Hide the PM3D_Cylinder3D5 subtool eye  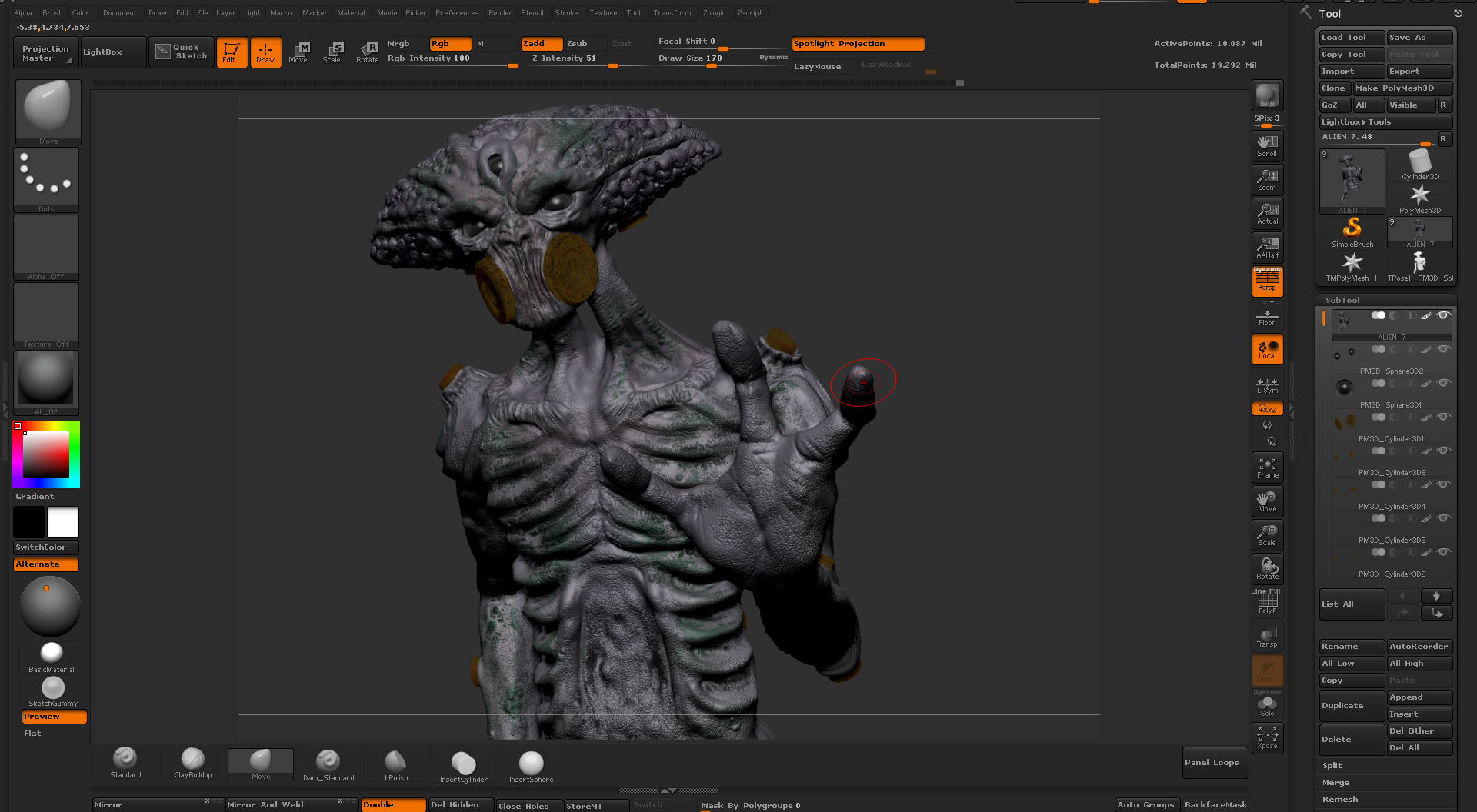(1444, 451)
